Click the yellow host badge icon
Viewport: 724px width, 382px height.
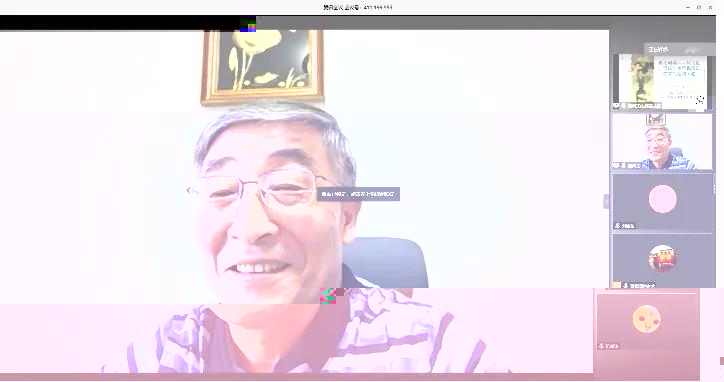(x=616, y=285)
